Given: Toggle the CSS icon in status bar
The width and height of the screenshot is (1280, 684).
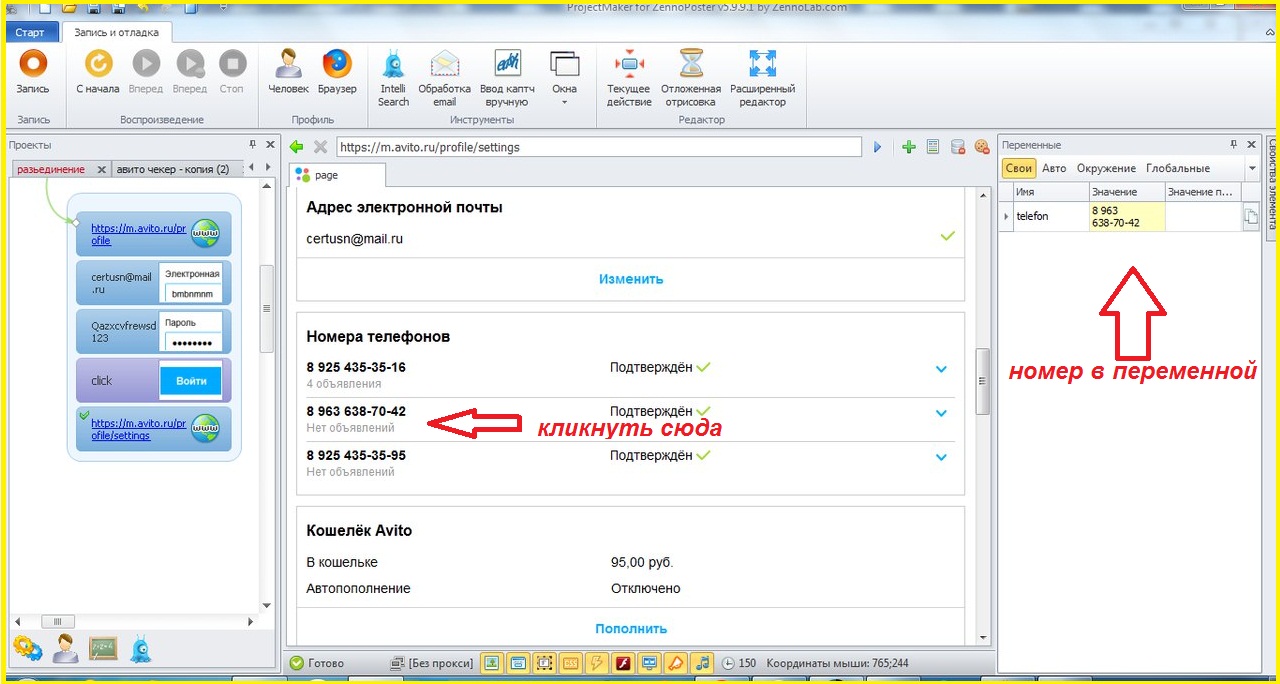Looking at the screenshot, I should click(571, 662).
